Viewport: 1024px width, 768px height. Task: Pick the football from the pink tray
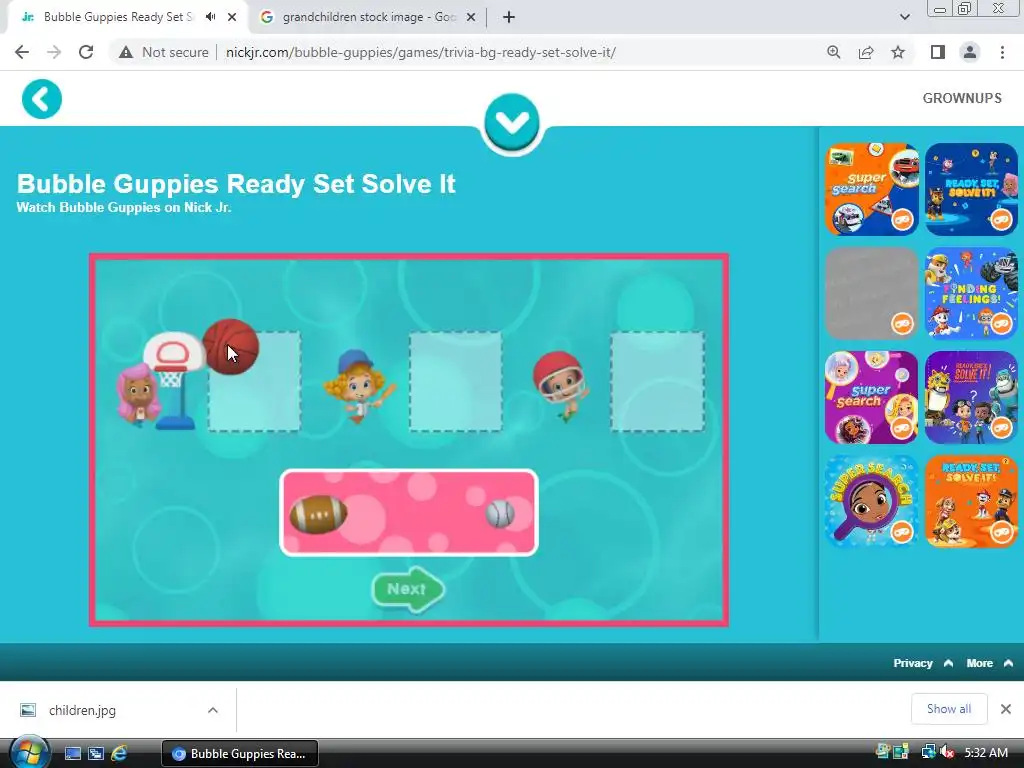318,514
